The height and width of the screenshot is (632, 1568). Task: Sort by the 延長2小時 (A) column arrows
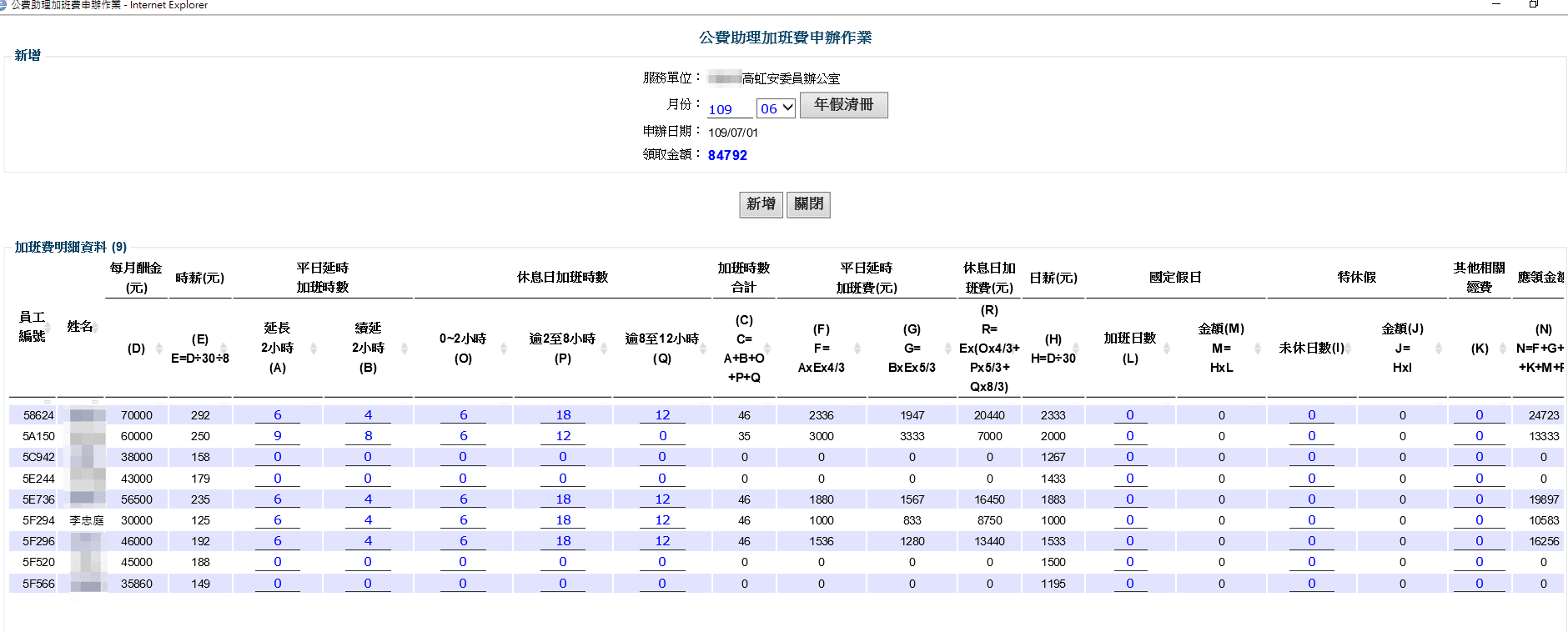coord(314,349)
